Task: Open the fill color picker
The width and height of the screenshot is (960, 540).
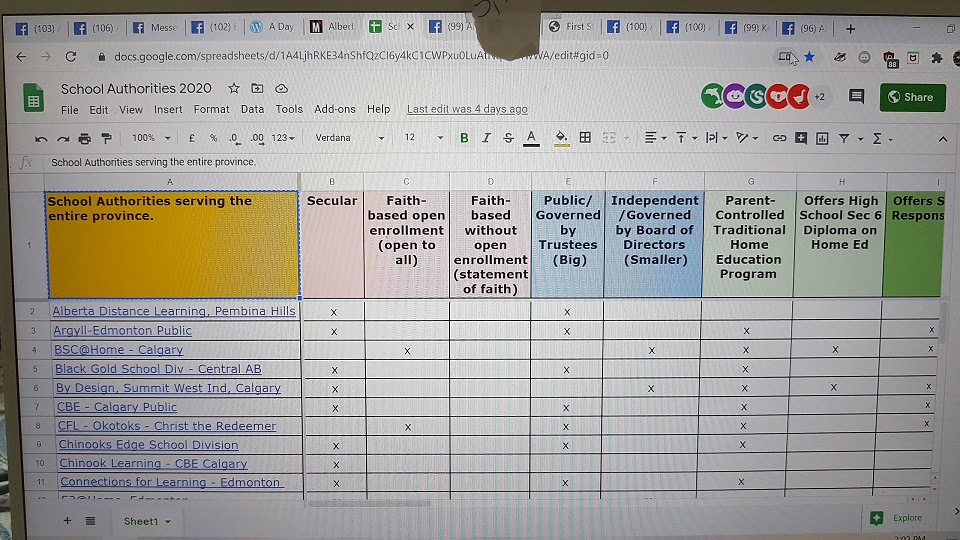Action: pyautogui.click(x=561, y=138)
